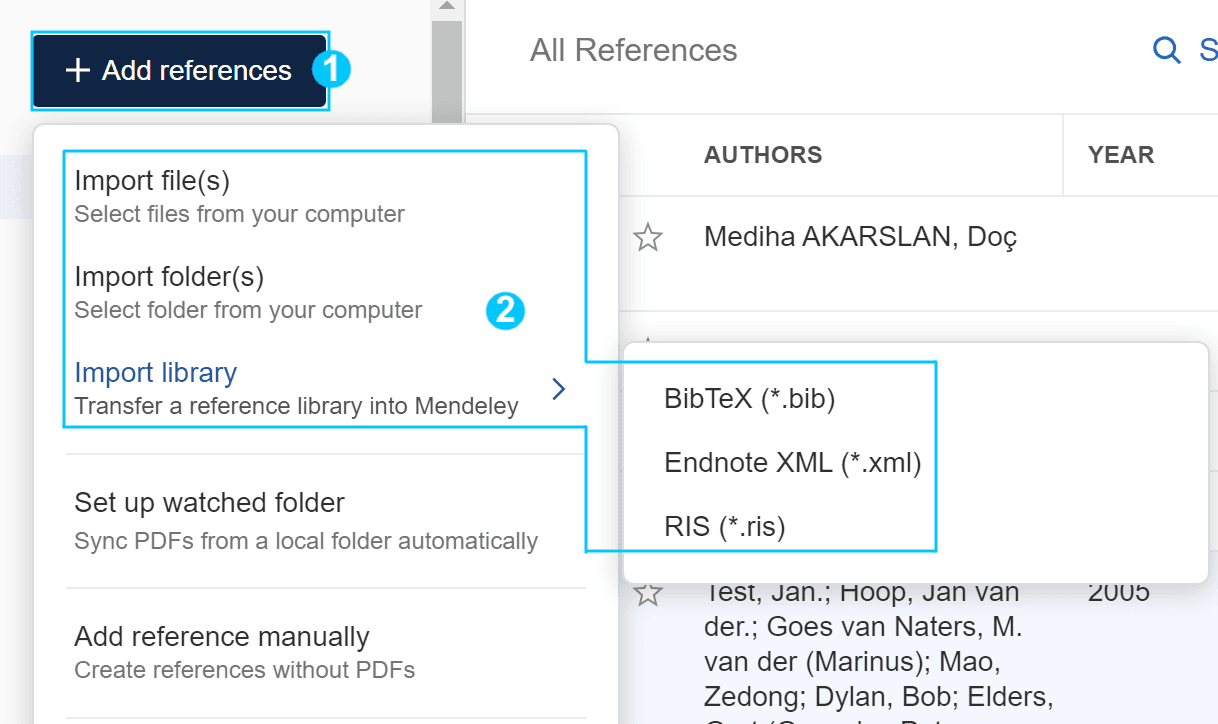
Task: Click the numbered step 1 badge
Action: (x=331, y=70)
